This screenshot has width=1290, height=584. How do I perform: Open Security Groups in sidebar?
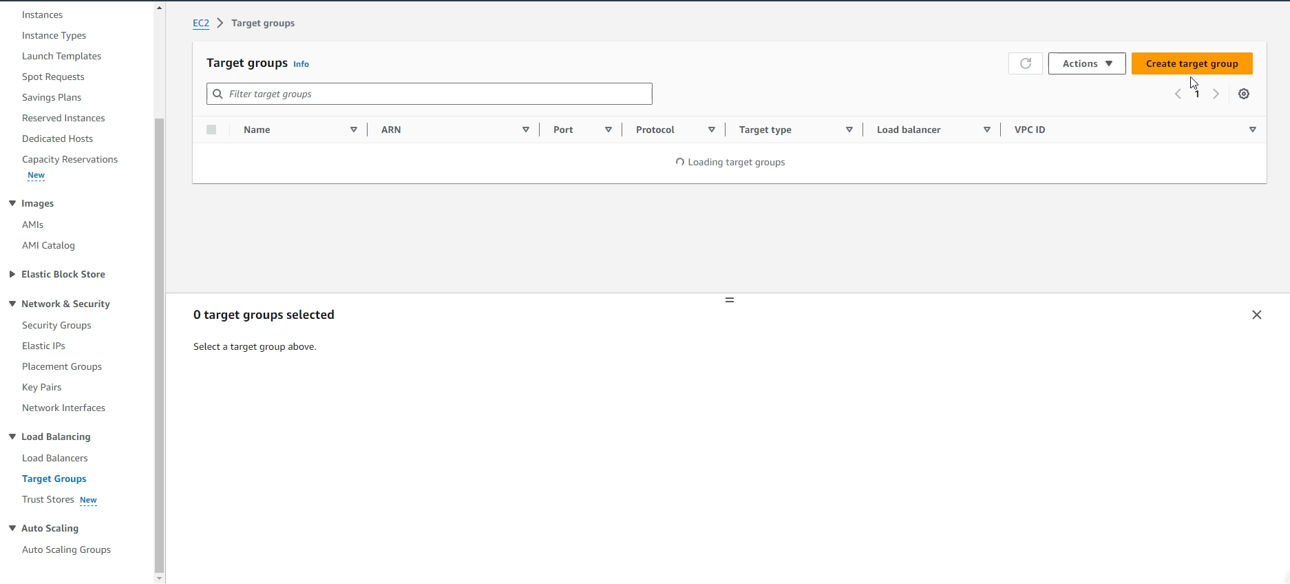click(x=56, y=325)
